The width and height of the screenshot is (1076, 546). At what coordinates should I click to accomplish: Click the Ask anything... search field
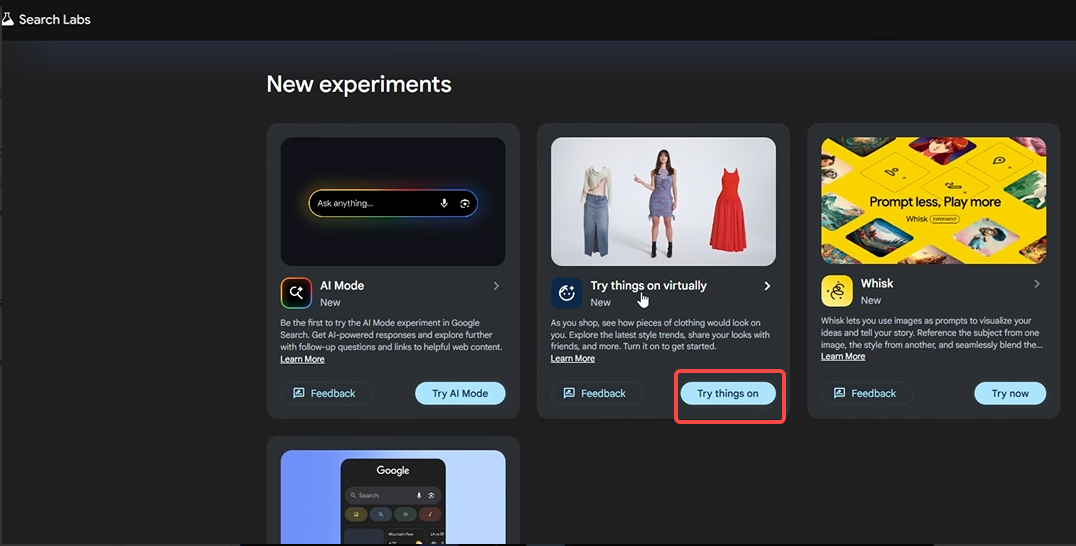pyautogui.click(x=393, y=203)
